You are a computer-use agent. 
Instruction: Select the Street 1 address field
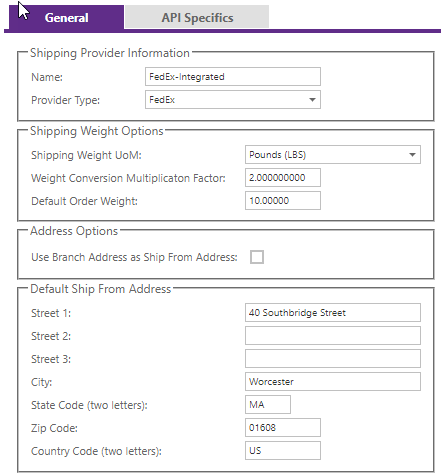(333, 313)
